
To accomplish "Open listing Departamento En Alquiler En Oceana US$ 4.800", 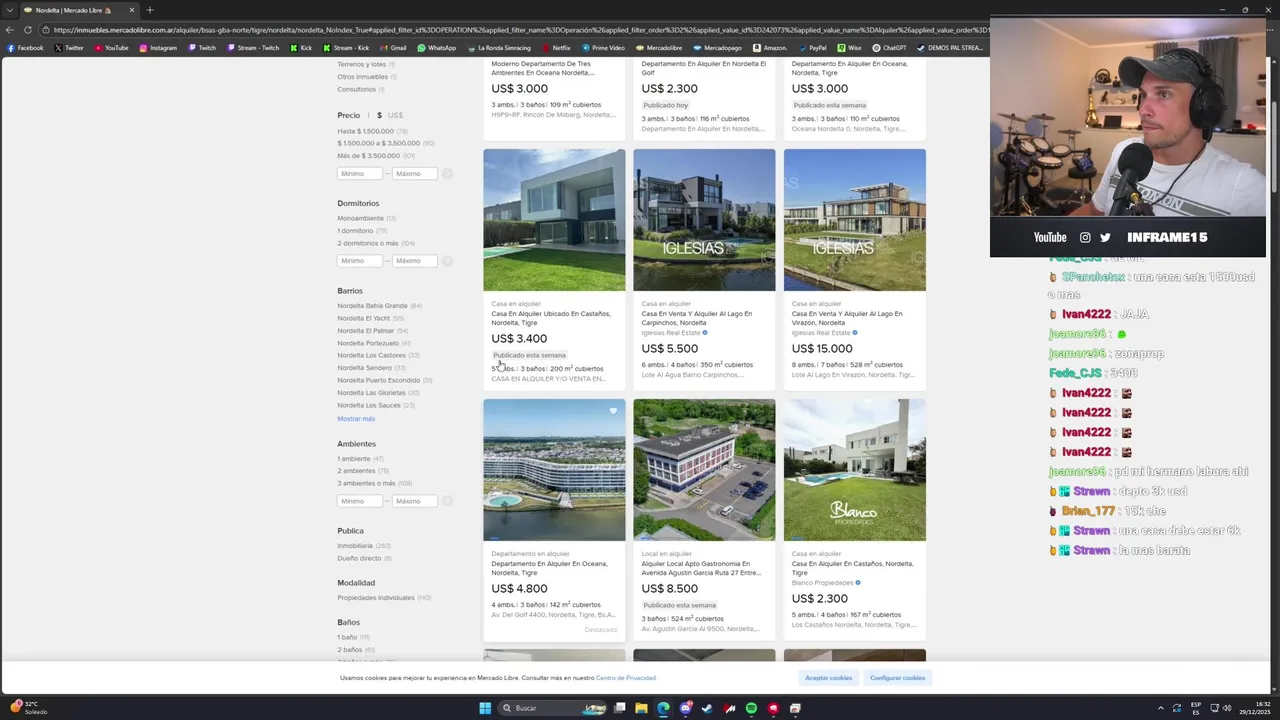I will (549, 568).
